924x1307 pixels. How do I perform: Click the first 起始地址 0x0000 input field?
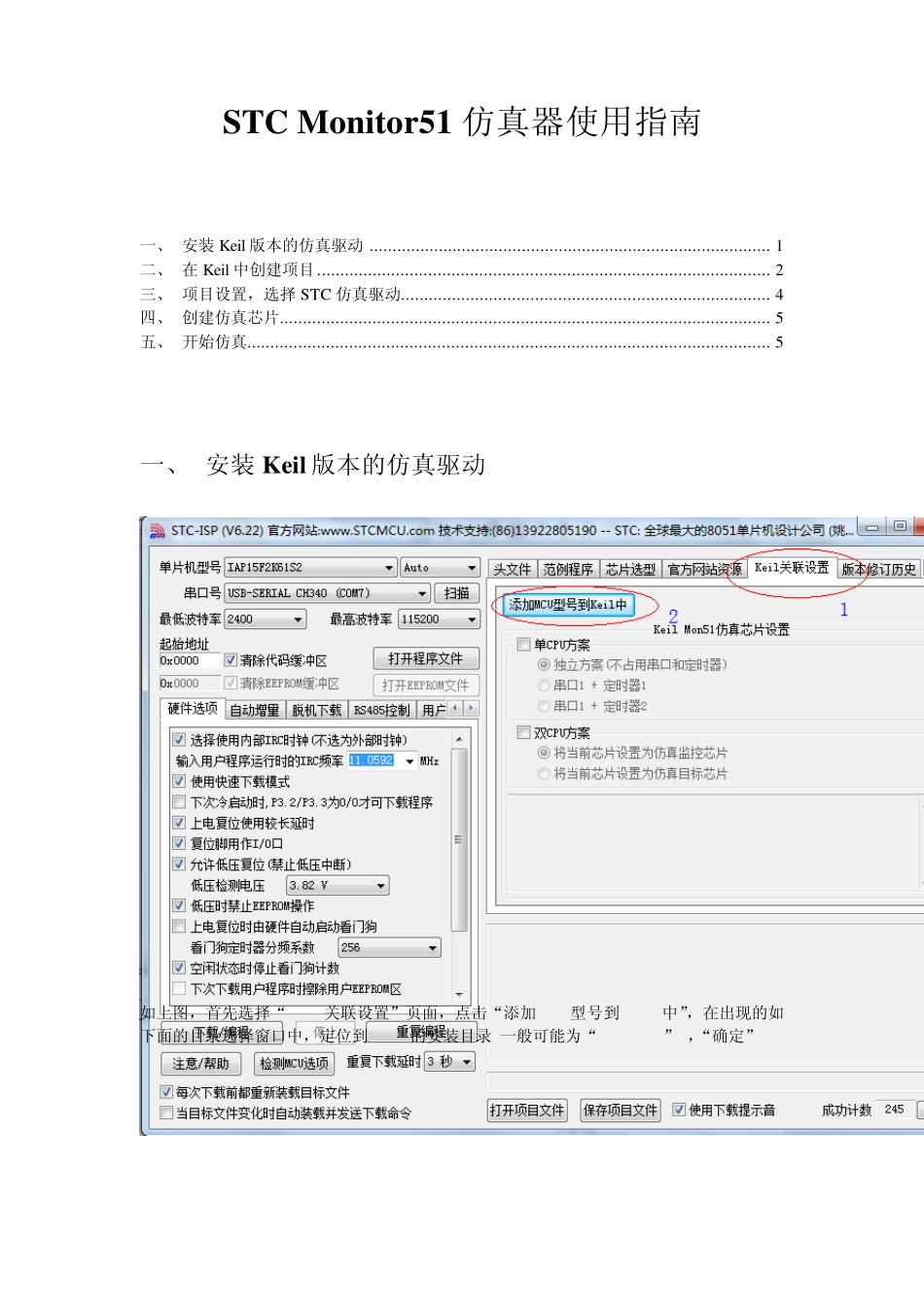pos(190,661)
